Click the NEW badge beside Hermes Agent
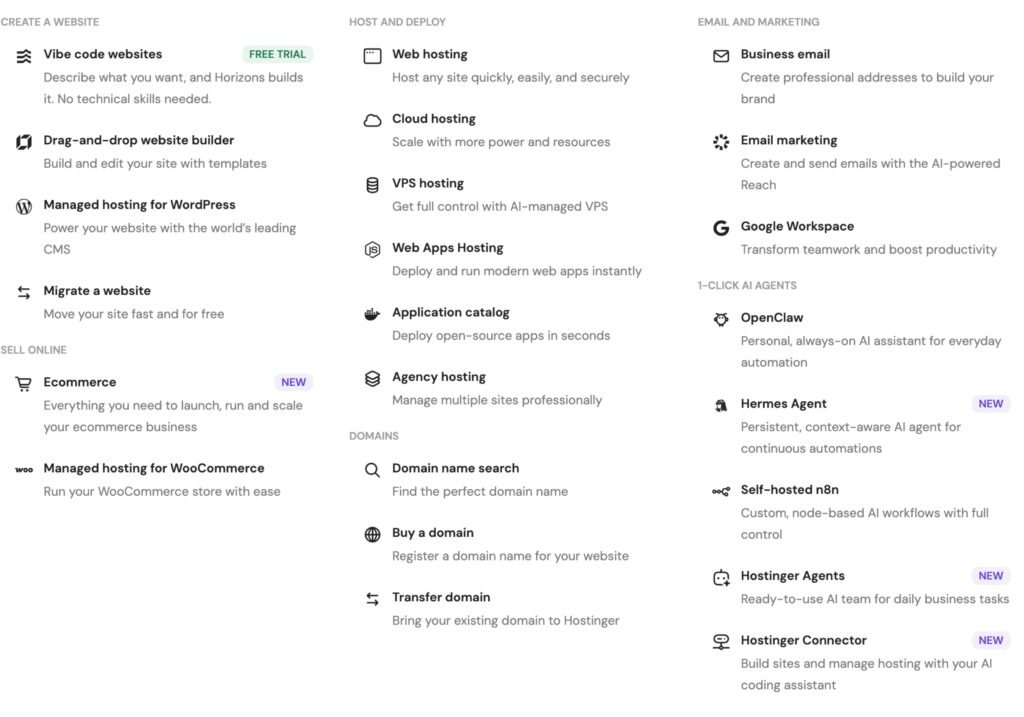This screenshot has height=717, width=1024. tap(990, 404)
